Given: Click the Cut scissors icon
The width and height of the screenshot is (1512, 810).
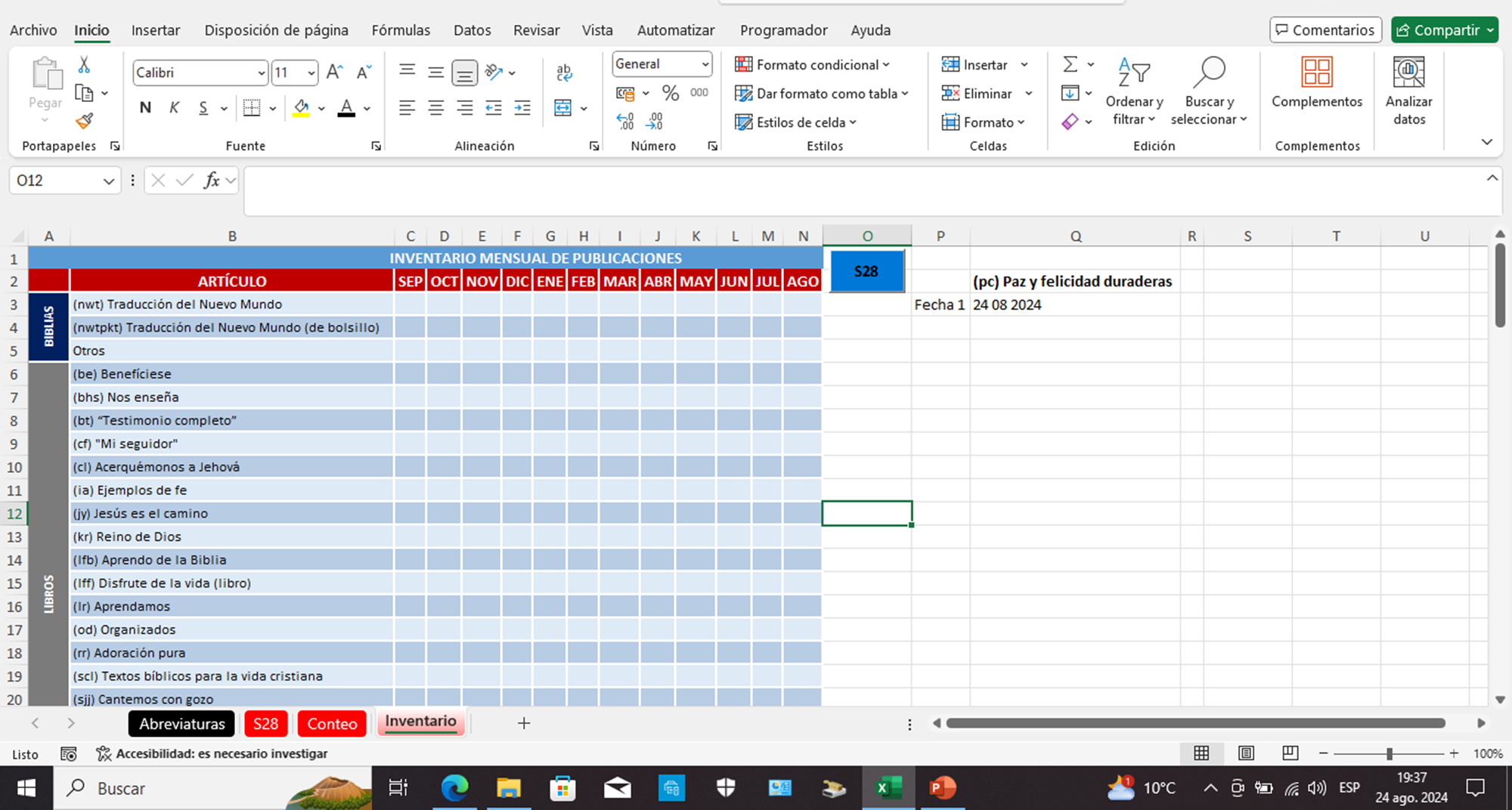Looking at the screenshot, I should coord(84,65).
